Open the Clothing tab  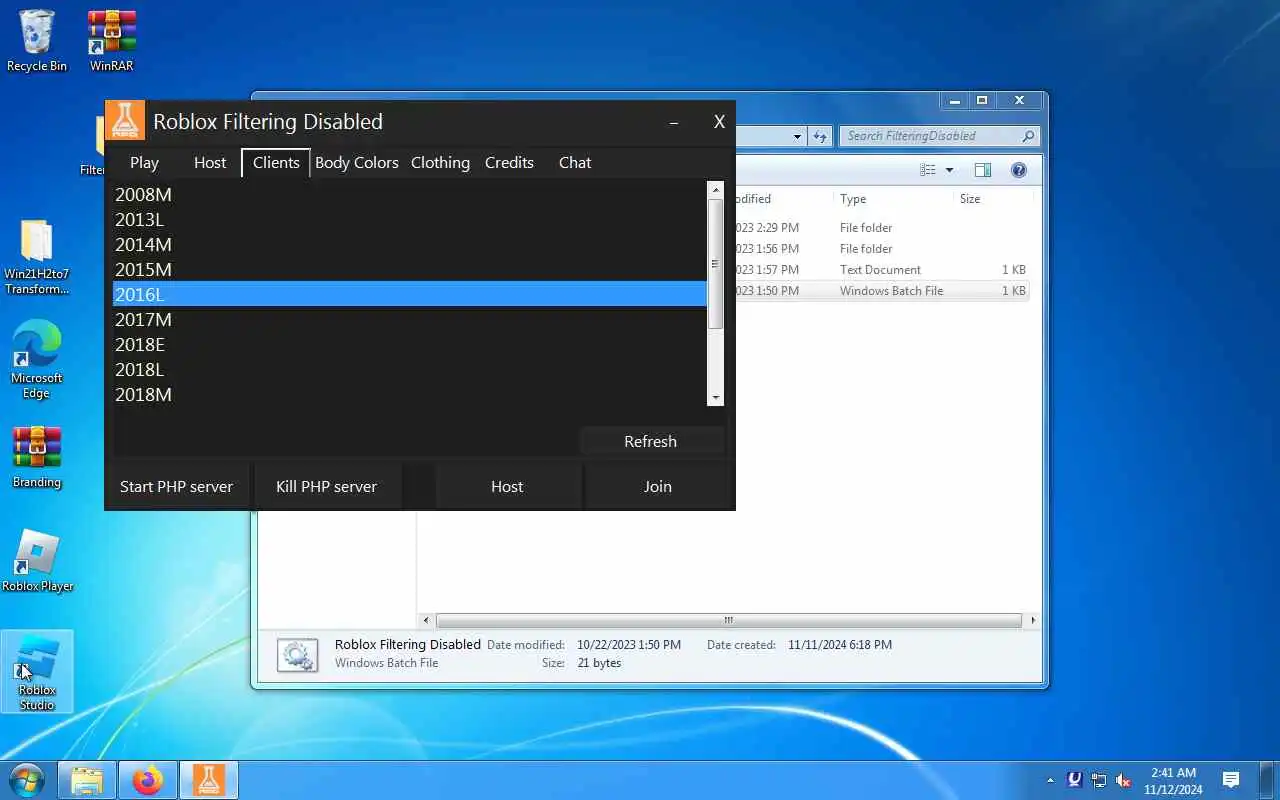[x=440, y=162]
